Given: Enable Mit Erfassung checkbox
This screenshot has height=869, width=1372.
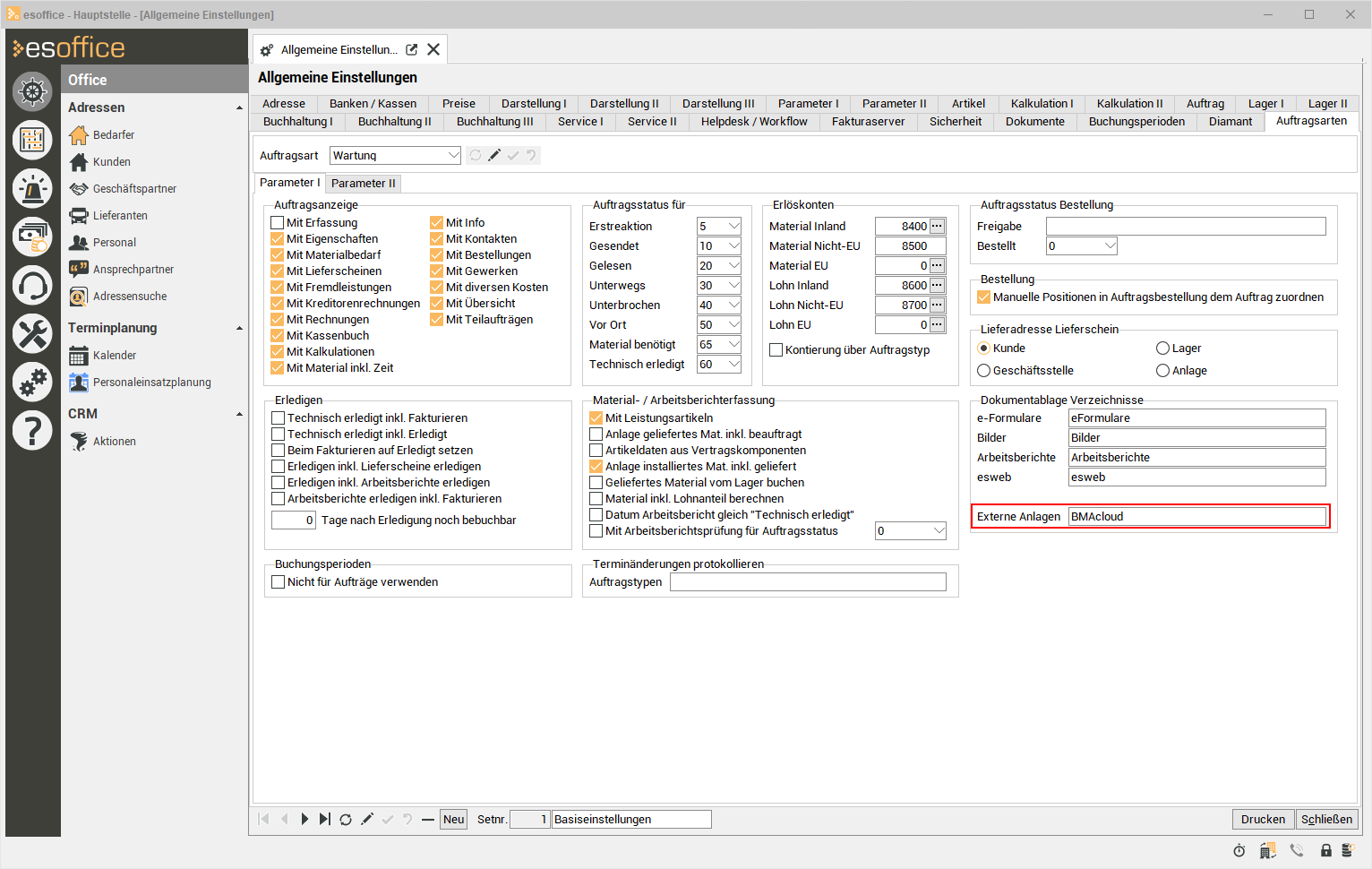Looking at the screenshot, I should tap(278, 223).
